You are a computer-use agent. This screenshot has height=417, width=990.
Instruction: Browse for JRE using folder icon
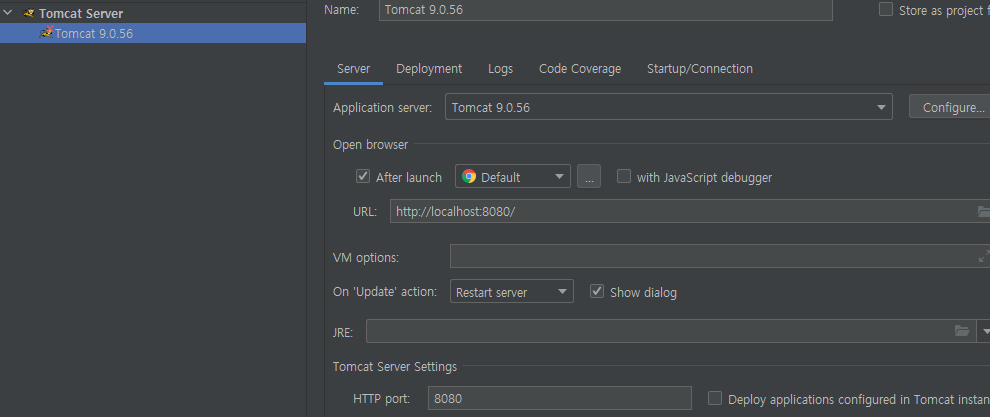point(962,330)
